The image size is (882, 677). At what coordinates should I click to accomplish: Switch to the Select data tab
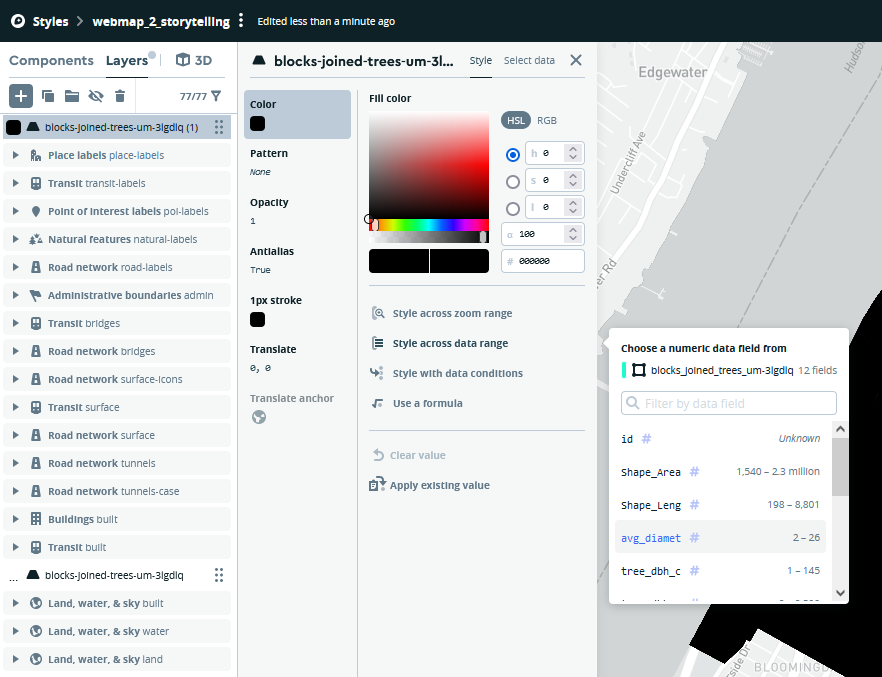tap(529, 60)
